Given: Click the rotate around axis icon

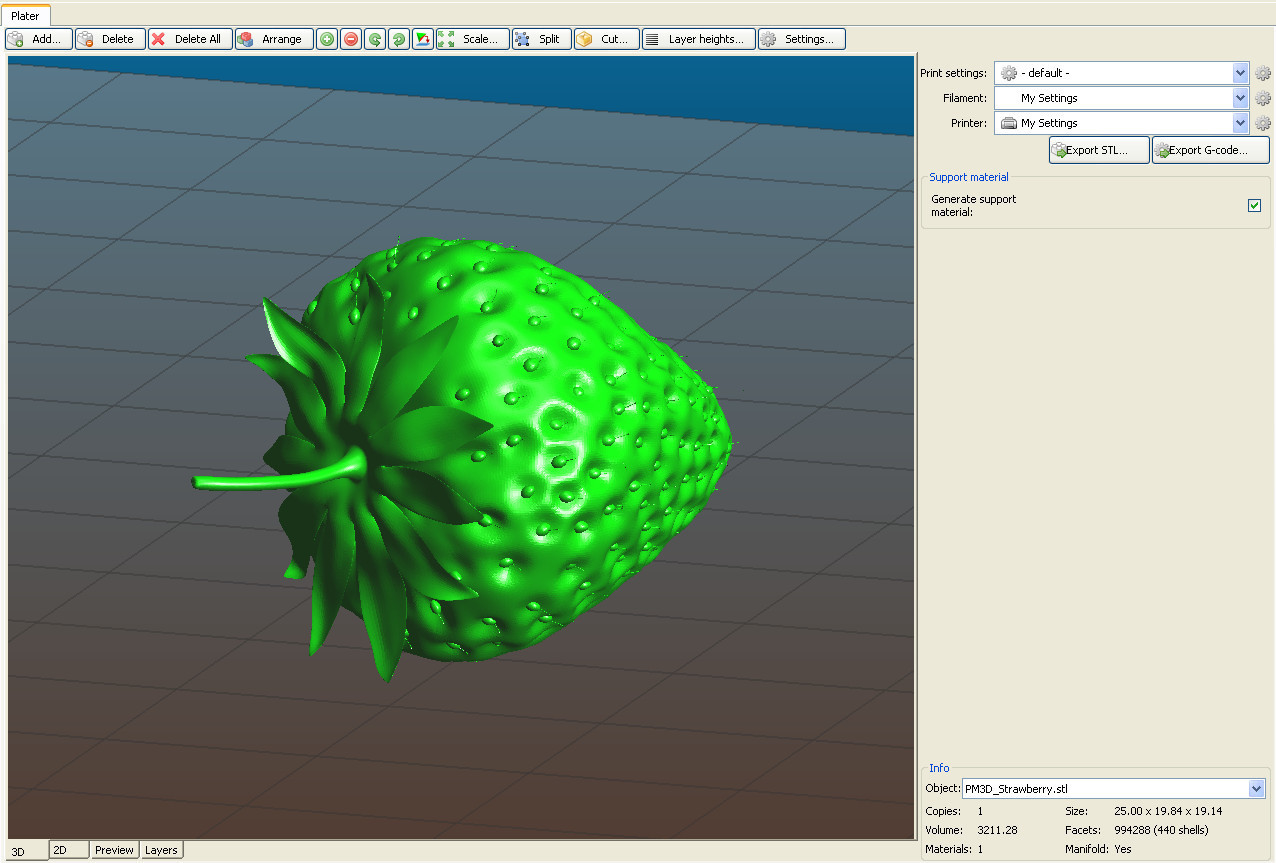Looking at the screenshot, I should point(423,39).
